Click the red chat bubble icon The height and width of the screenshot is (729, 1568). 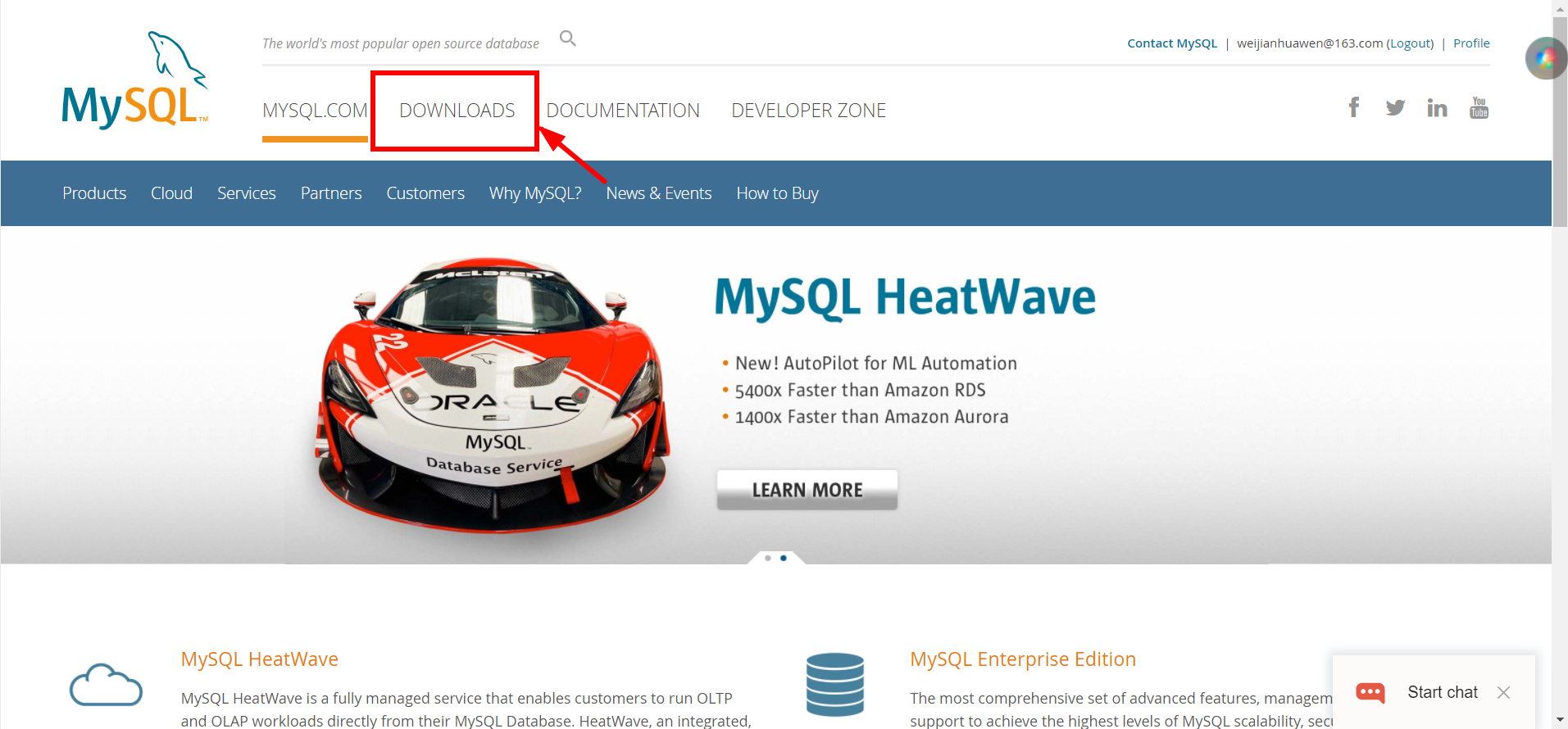click(1370, 693)
